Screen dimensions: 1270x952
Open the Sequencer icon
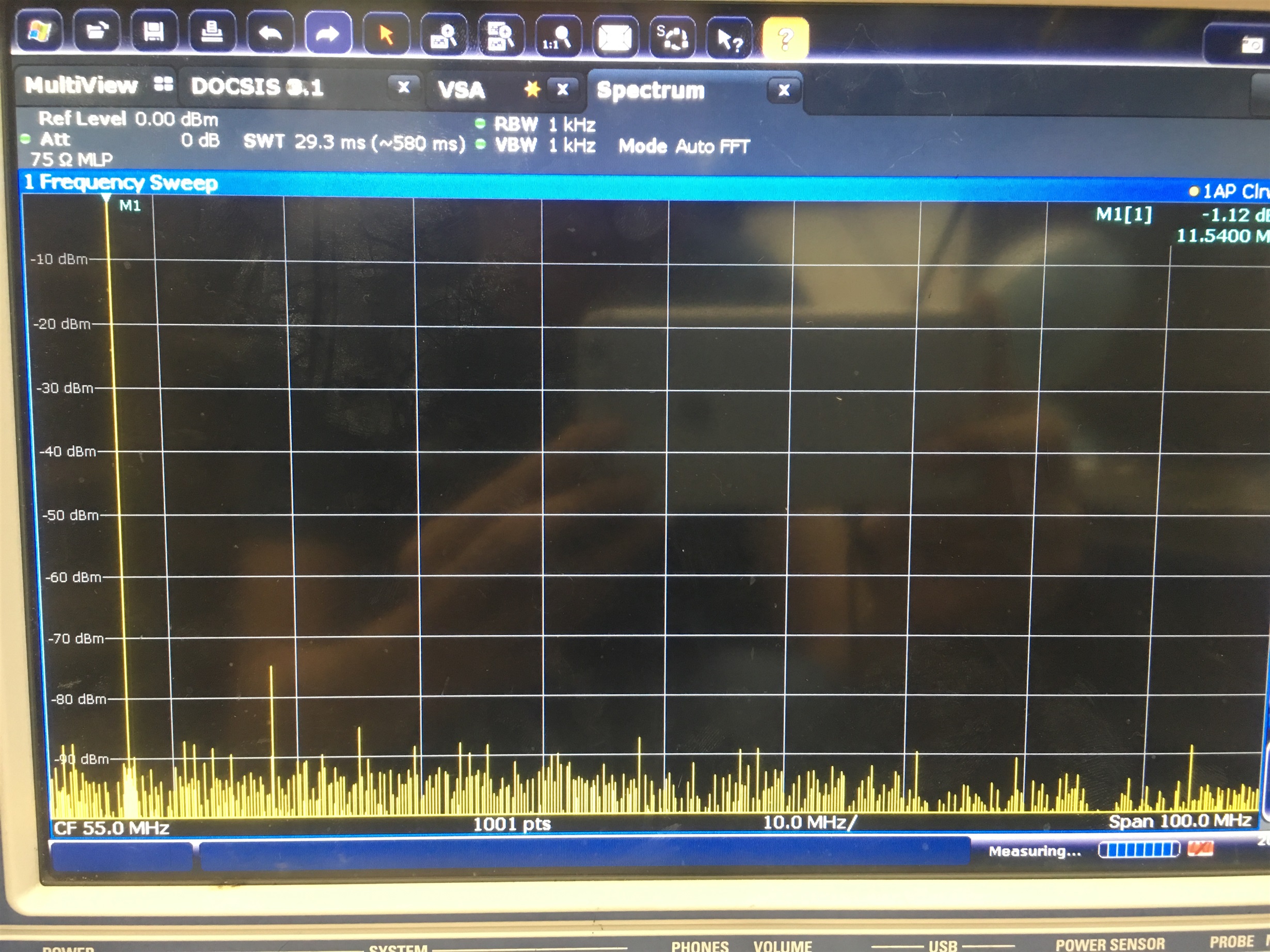(x=672, y=39)
